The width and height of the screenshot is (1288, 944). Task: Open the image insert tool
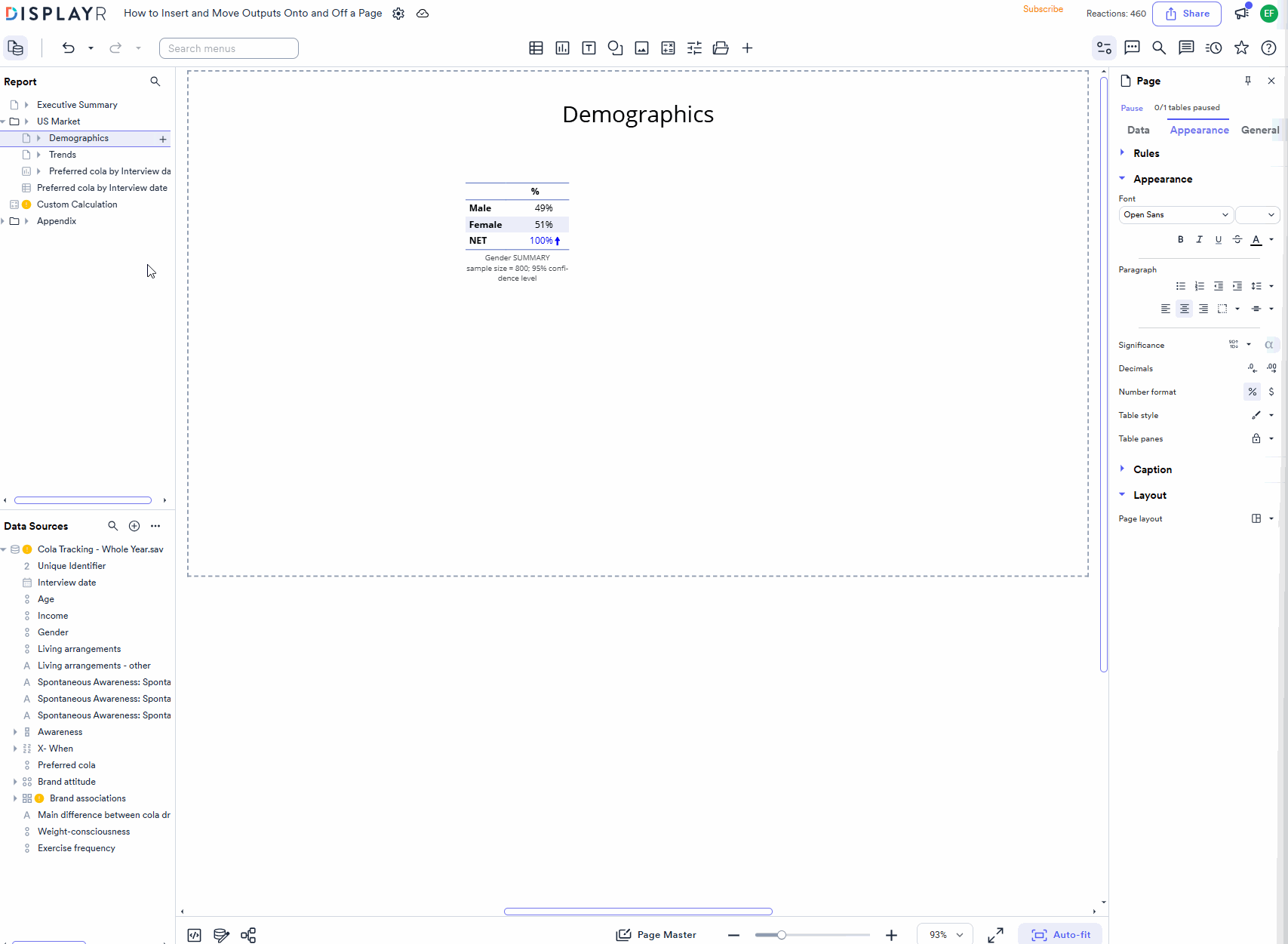(641, 48)
